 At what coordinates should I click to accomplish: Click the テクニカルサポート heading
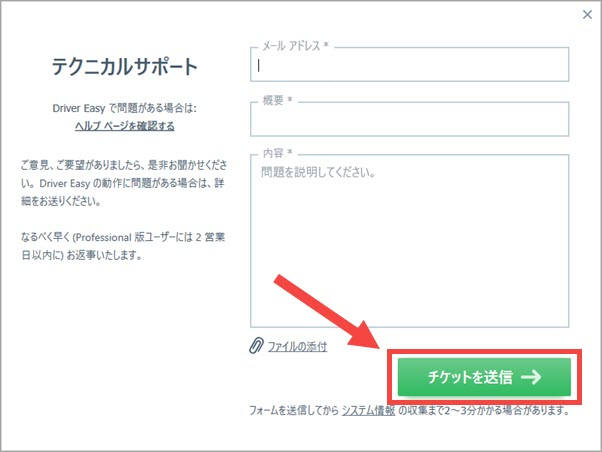[x=125, y=67]
